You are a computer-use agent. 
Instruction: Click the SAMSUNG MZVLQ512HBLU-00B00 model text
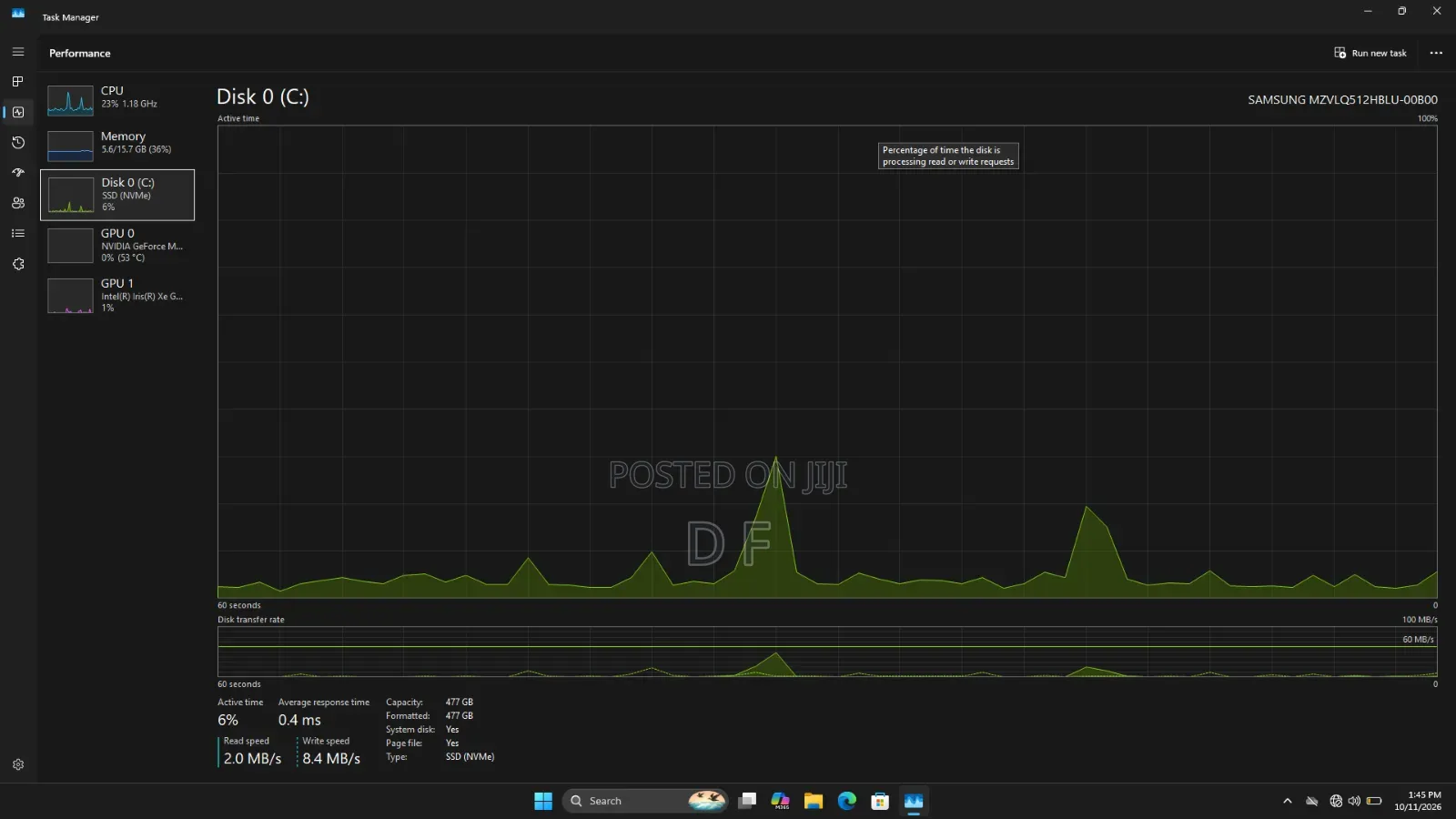1342,100
